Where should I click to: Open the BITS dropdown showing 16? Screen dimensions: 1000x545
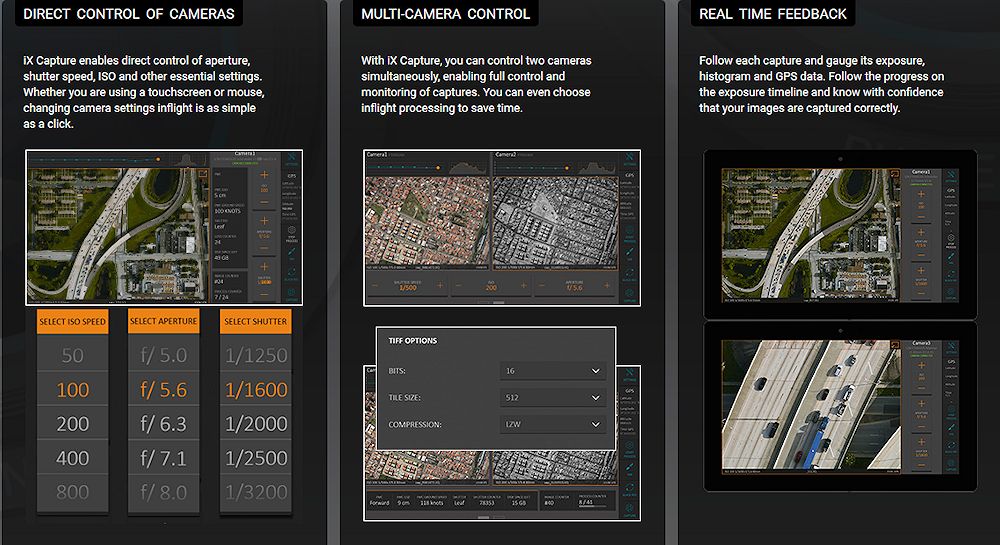pyautogui.click(x=553, y=371)
